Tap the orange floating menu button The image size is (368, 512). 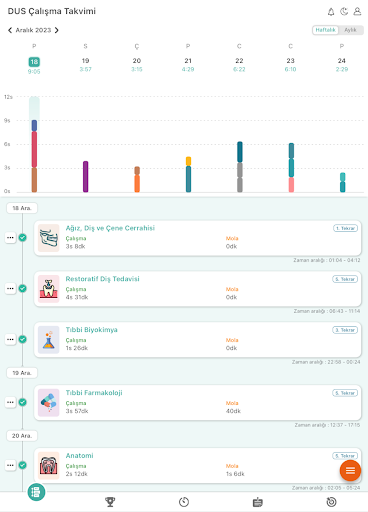tap(350, 470)
